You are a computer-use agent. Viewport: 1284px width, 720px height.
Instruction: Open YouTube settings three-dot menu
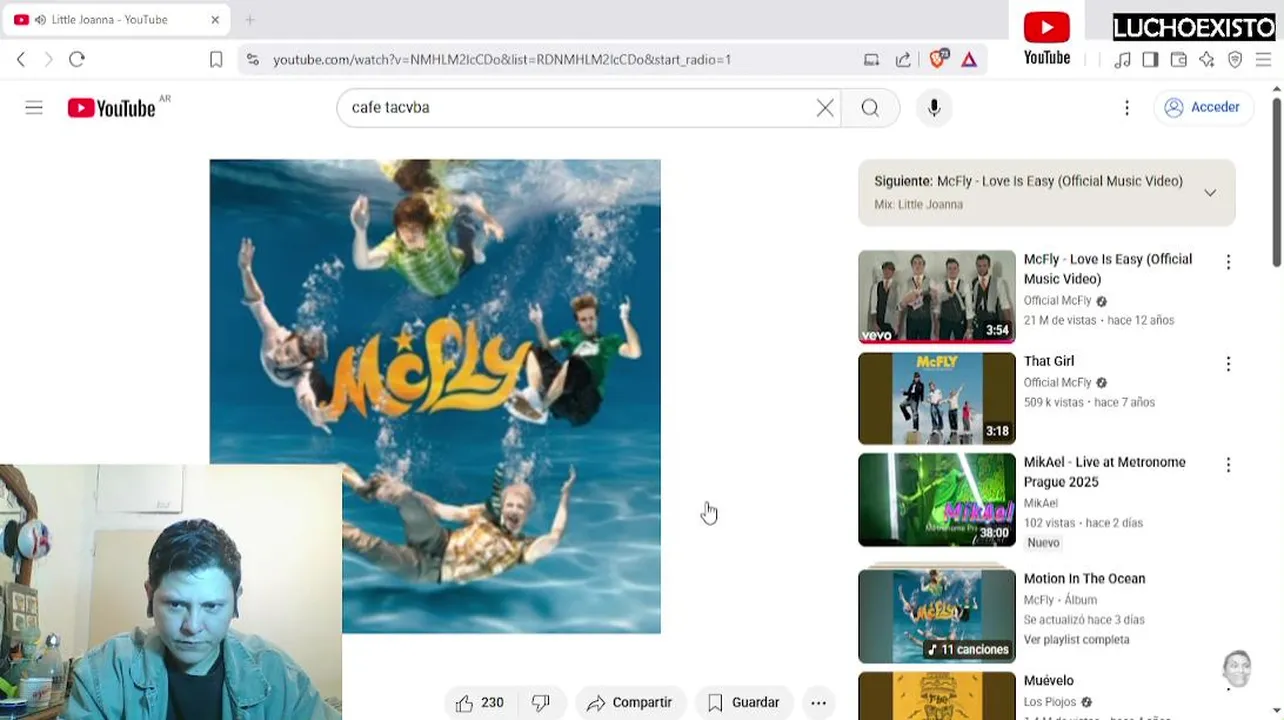coord(1127,108)
